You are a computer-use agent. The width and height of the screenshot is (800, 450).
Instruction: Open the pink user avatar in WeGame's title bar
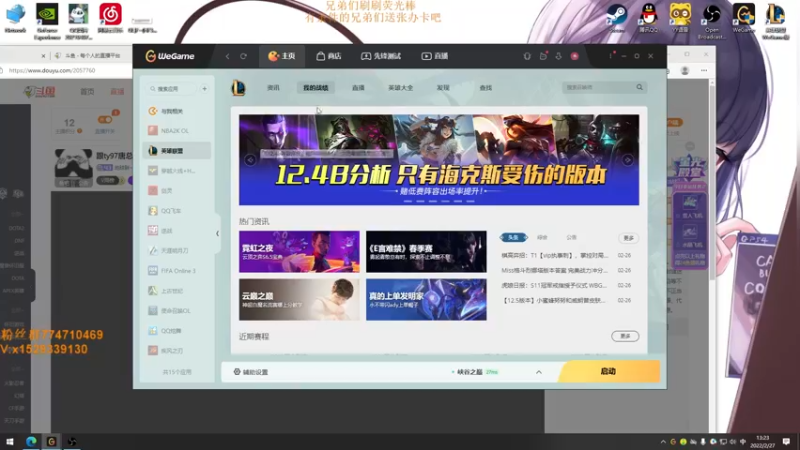pos(574,56)
